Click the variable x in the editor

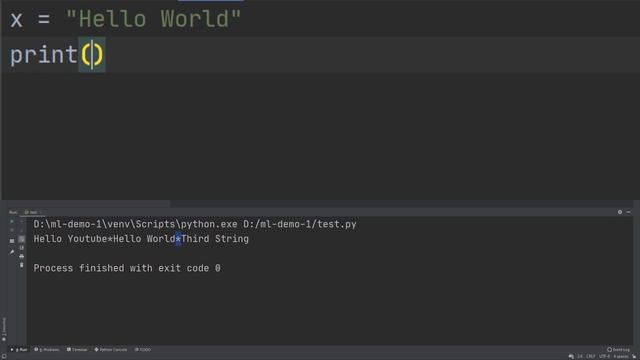[x=16, y=20]
